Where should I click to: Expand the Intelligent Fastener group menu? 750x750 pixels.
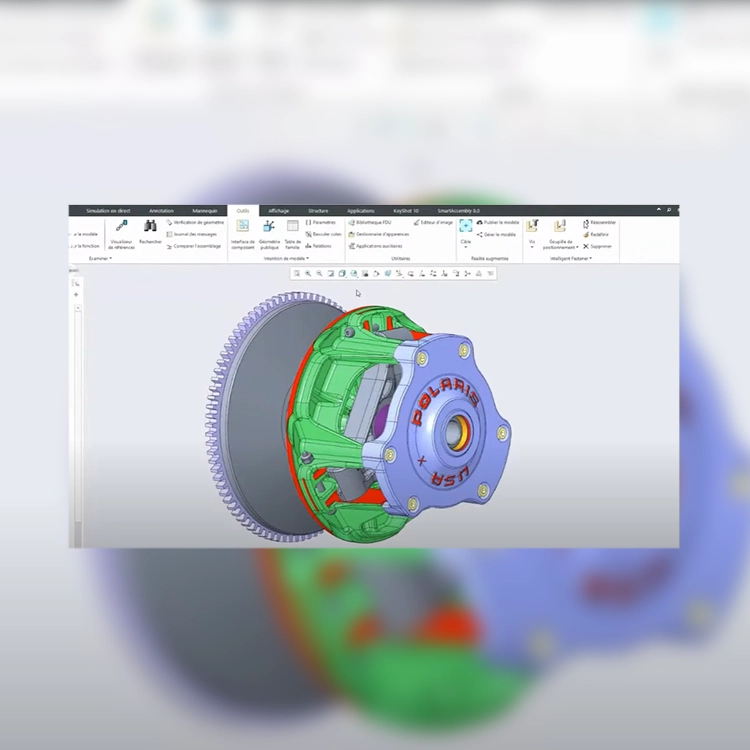tap(571, 258)
